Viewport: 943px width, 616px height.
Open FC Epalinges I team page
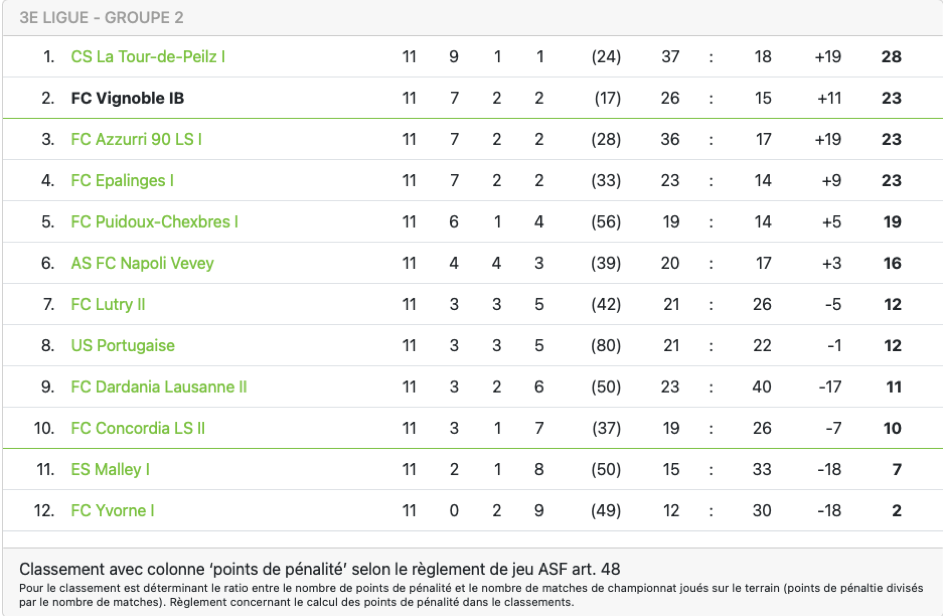coord(122,180)
